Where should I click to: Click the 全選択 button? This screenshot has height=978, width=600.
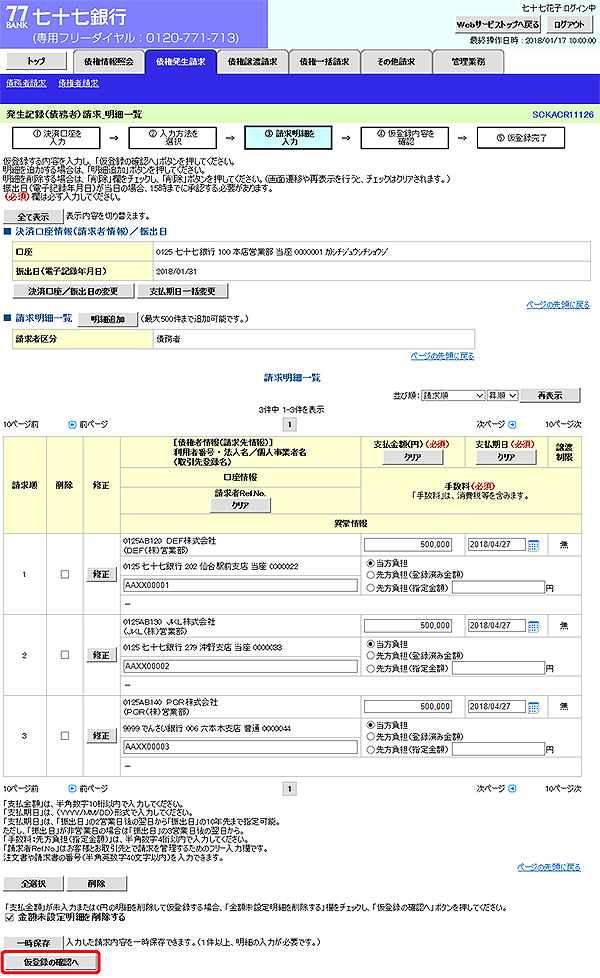[x=34, y=884]
